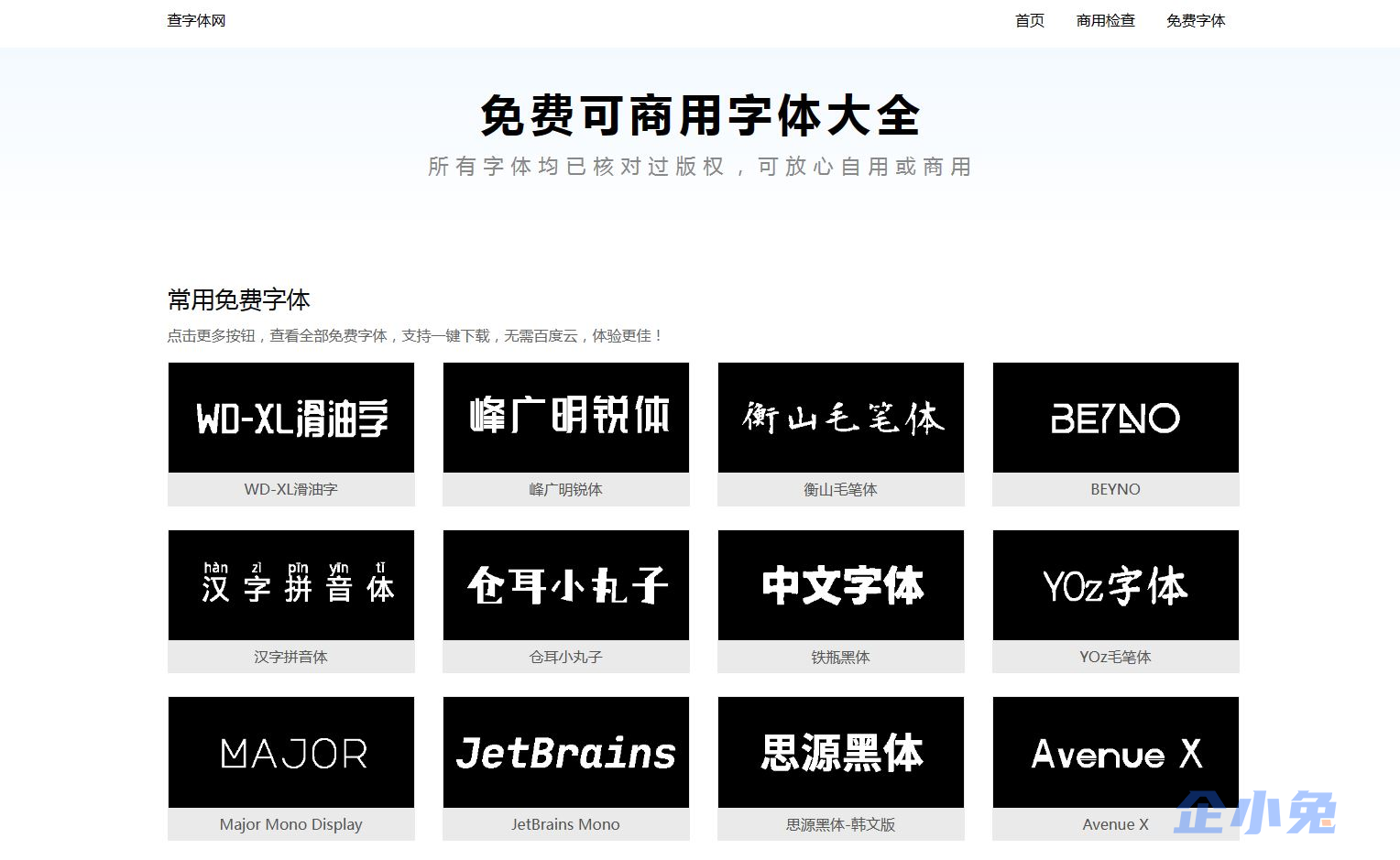The width and height of the screenshot is (1400, 860).
Task: Select the Avenue X font thumbnail
Action: click(x=1114, y=753)
